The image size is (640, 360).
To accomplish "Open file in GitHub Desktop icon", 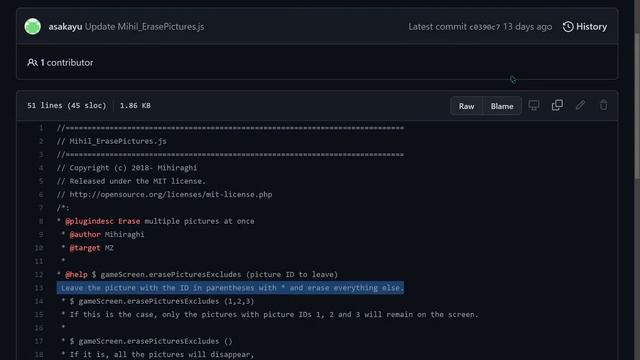I will [534, 105].
